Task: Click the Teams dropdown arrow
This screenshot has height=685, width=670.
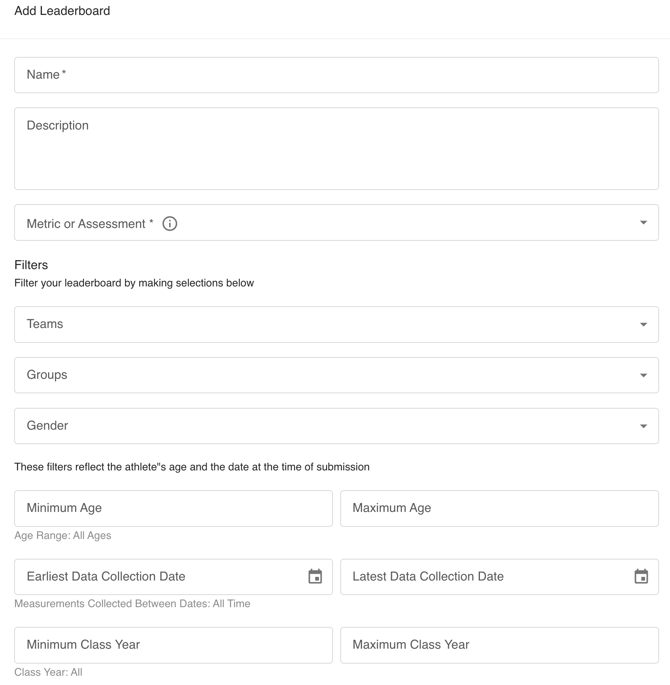Action: click(x=643, y=325)
